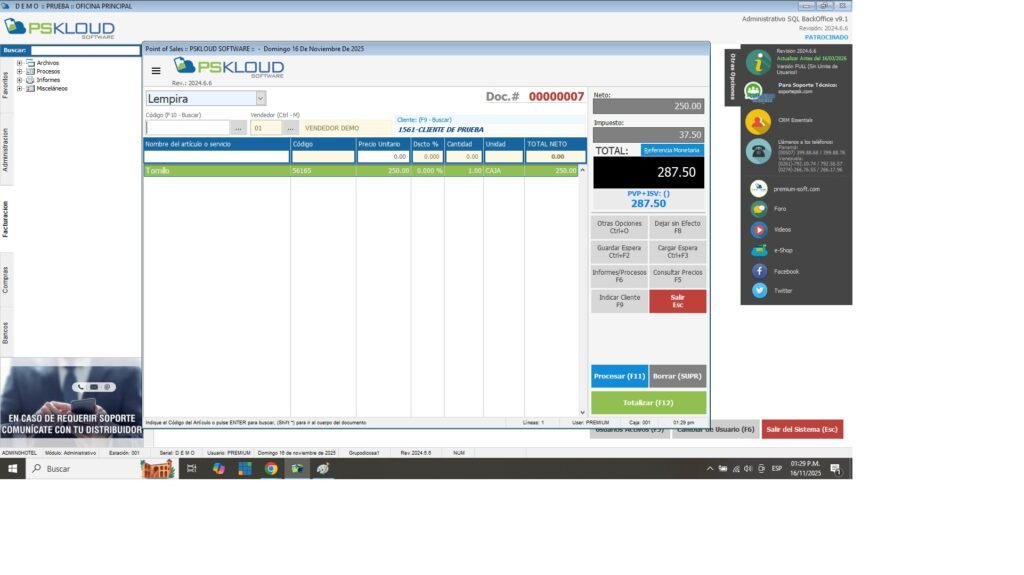Click the Foro forum icon
1024x575 pixels.
[x=759, y=209]
